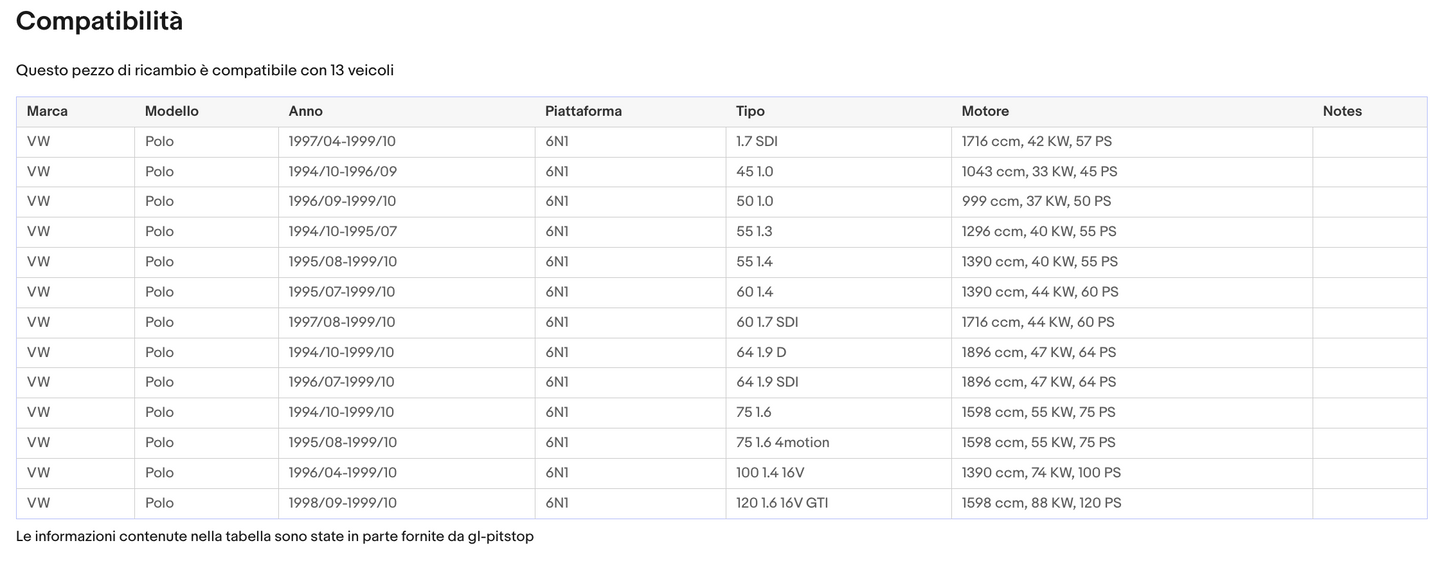The width and height of the screenshot is (1445, 561).
Task: Select the Notes column header
Action: tap(1342, 111)
